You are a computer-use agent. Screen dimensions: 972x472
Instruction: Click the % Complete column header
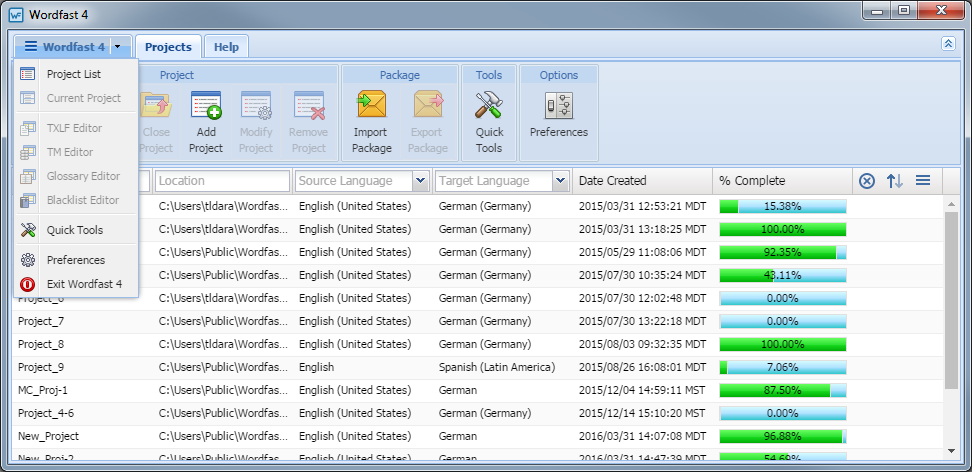pos(782,180)
